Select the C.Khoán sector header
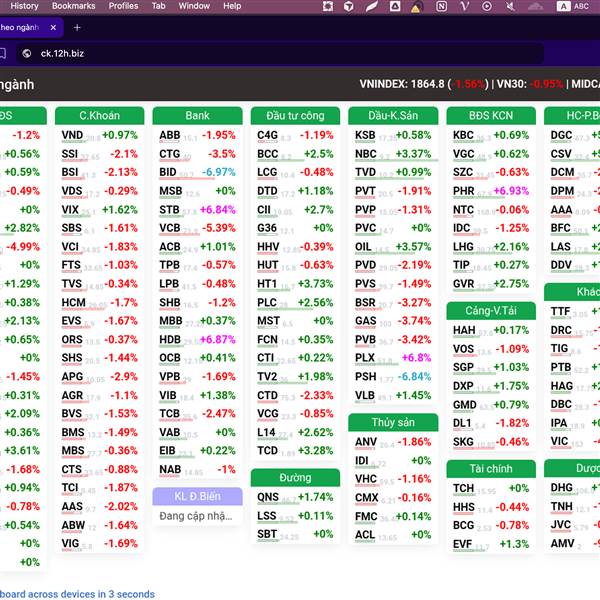 click(x=99, y=116)
